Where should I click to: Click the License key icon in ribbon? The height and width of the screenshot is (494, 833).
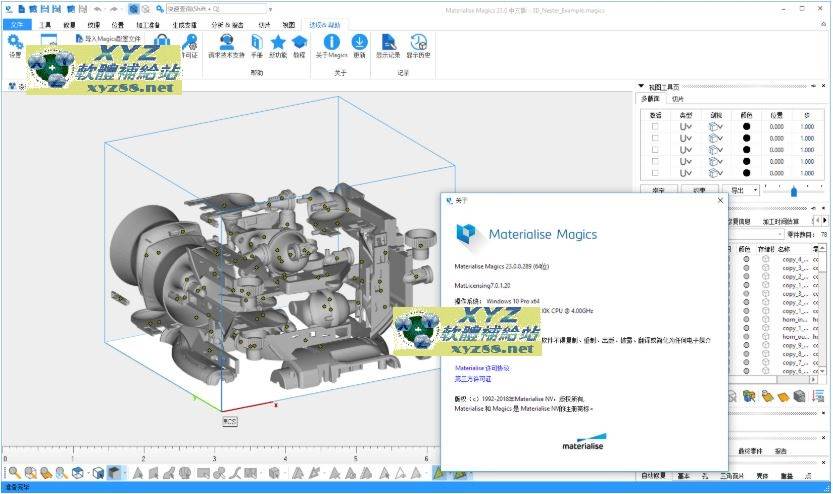190,42
